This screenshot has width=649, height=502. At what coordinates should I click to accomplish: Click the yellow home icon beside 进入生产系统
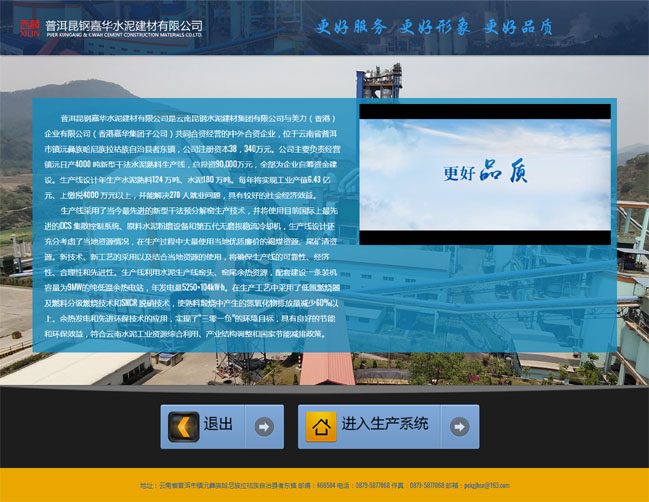click(x=321, y=427)
